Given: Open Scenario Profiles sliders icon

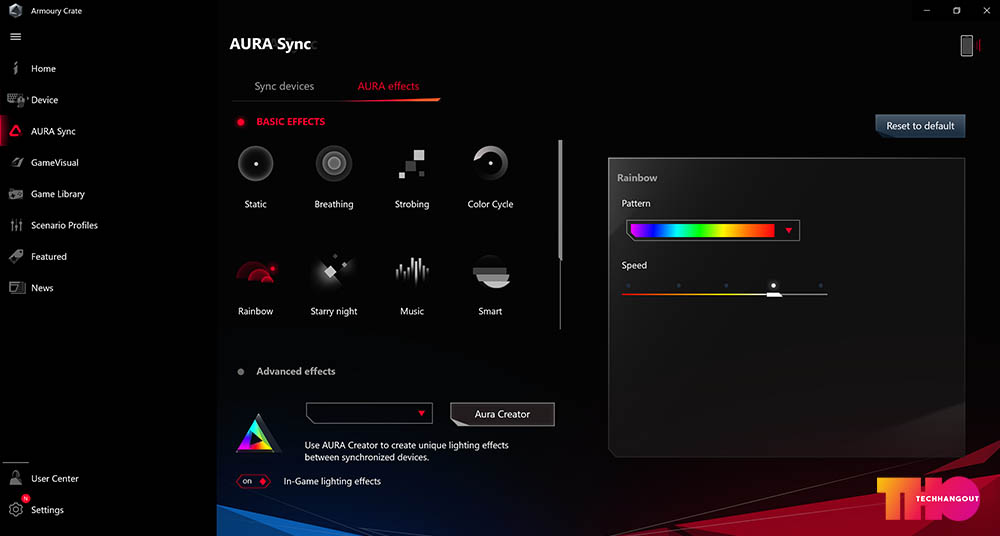Looking at the screenshot, I should tap(16, 225).
